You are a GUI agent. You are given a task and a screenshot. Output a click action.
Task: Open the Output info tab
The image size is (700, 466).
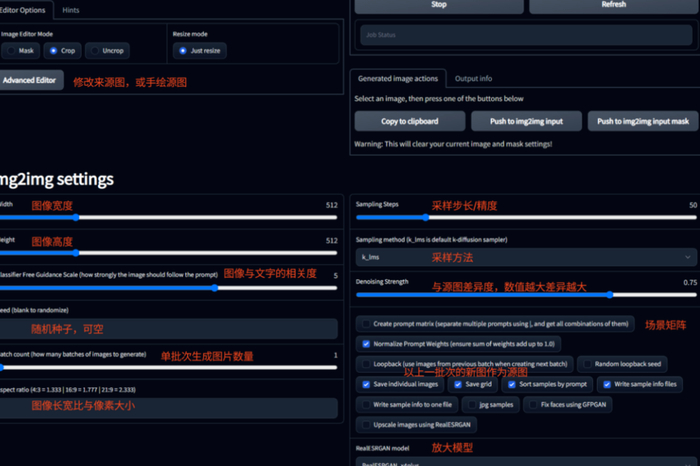[x=473, y=79]
